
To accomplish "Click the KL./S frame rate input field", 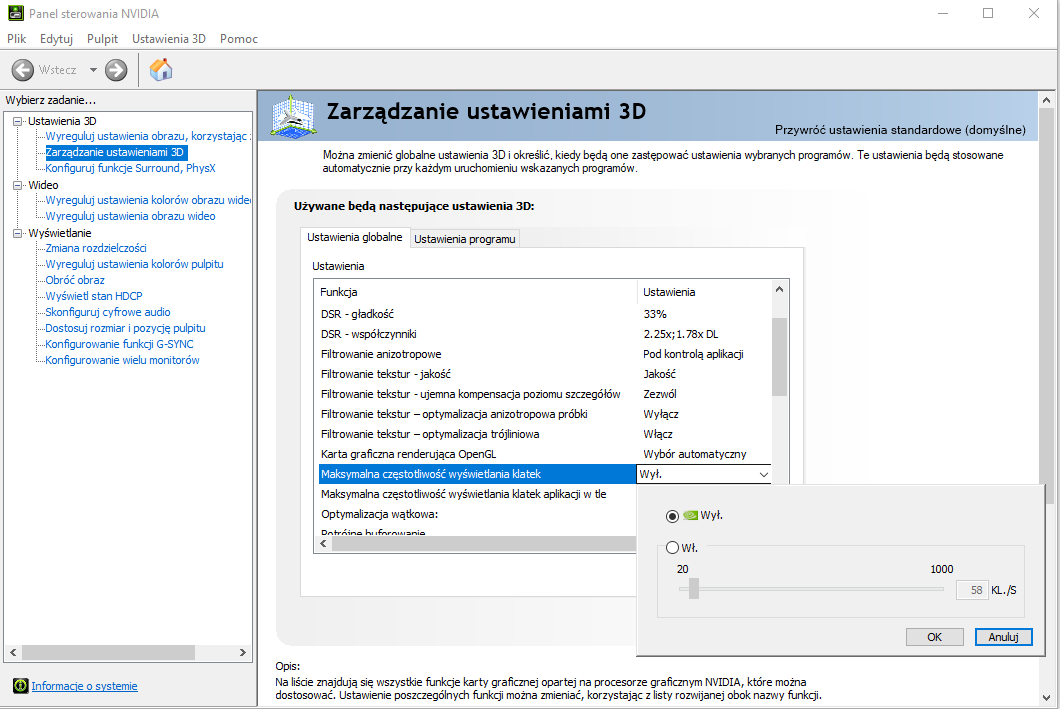I will [972, 590].
